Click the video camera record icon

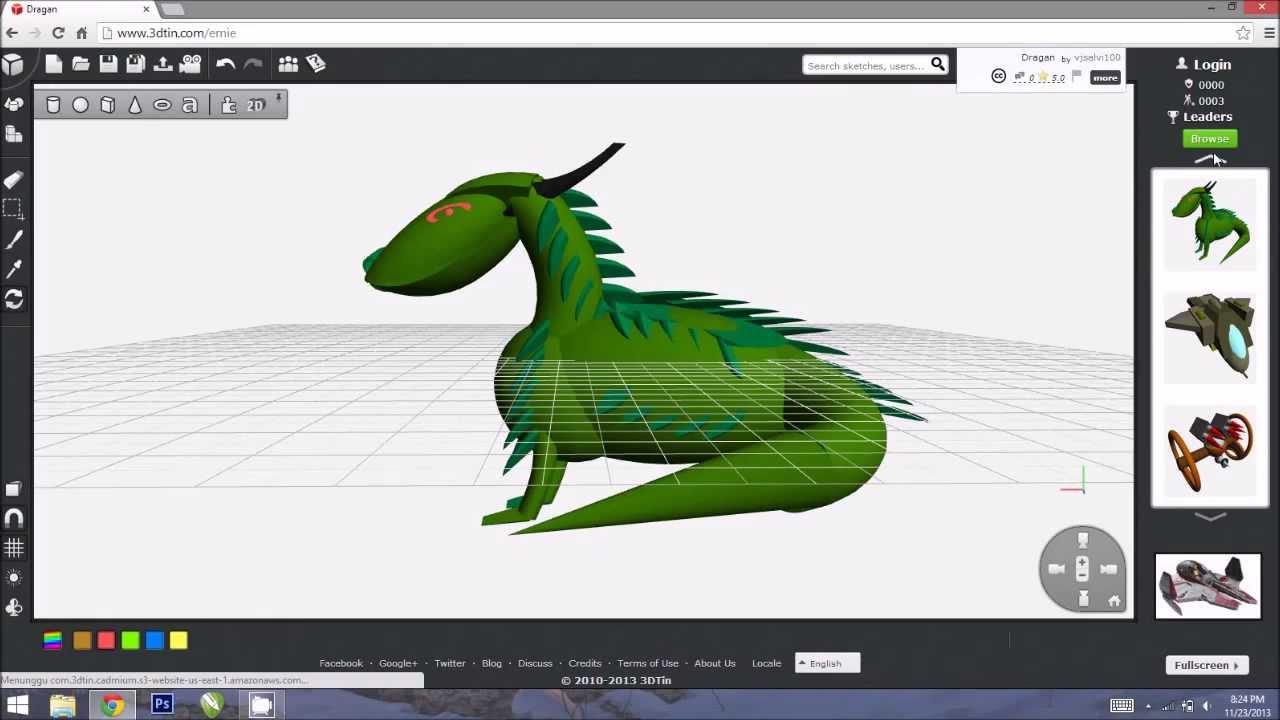point(190,64)
